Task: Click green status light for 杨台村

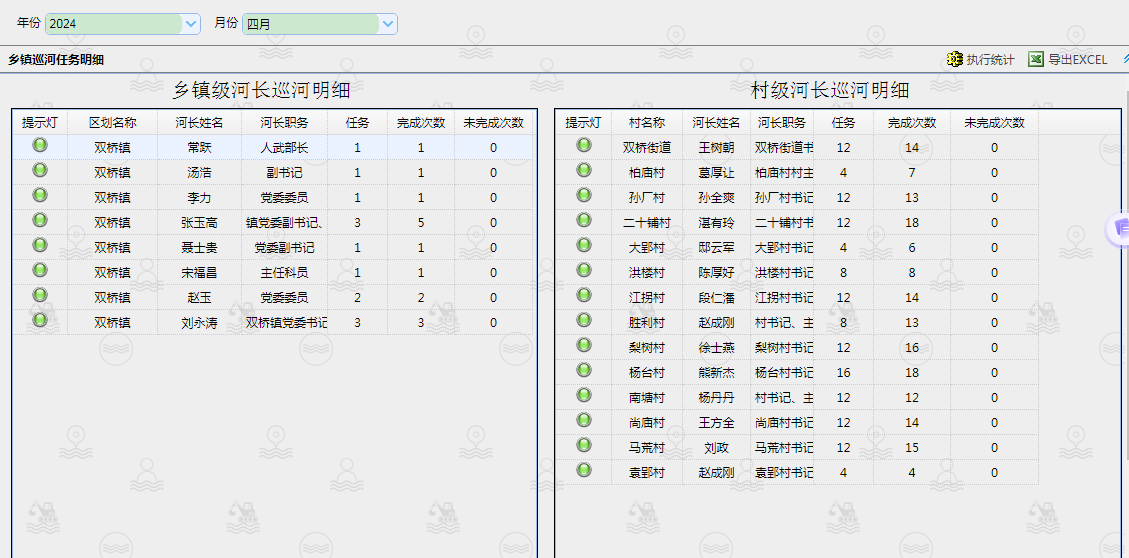Action: [x=583, y=371]
